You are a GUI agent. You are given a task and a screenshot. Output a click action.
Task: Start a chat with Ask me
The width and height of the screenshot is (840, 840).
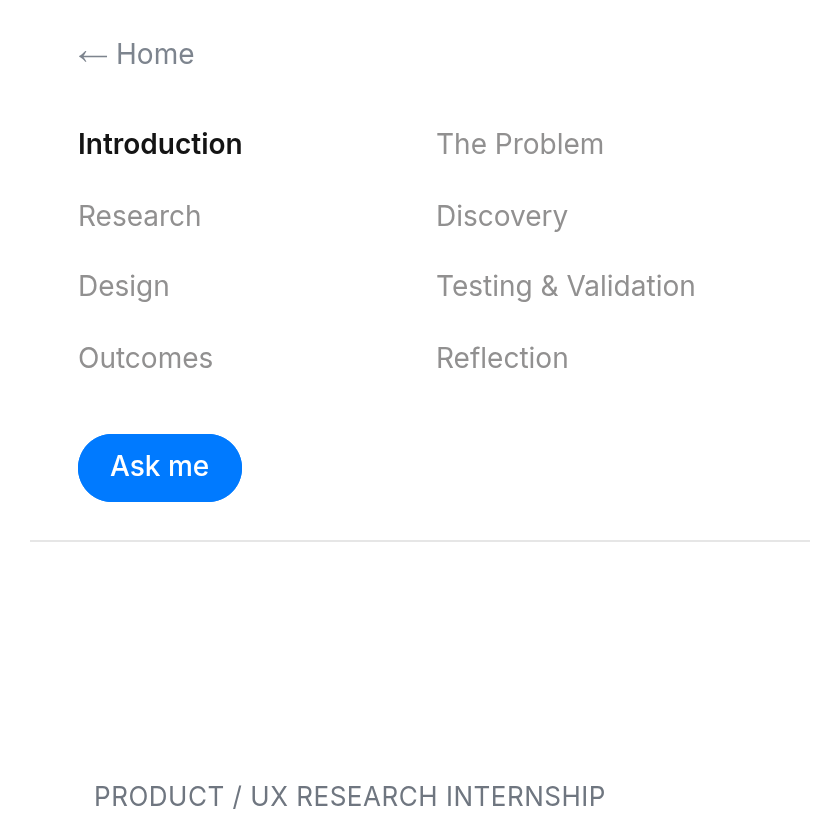tap(160, 468)
